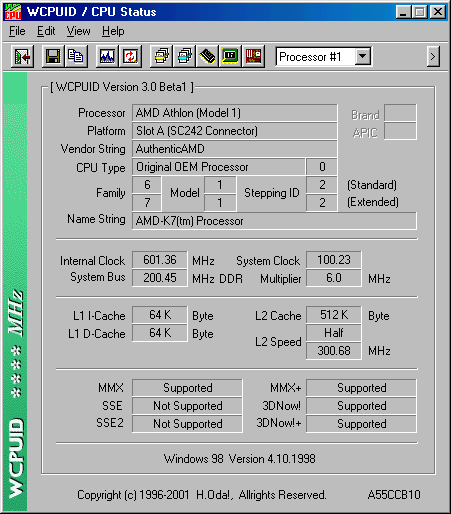Click the L1 I-Cache value 64 K
This screenshot has height=514, width=451.
click(x=160, y=315)
